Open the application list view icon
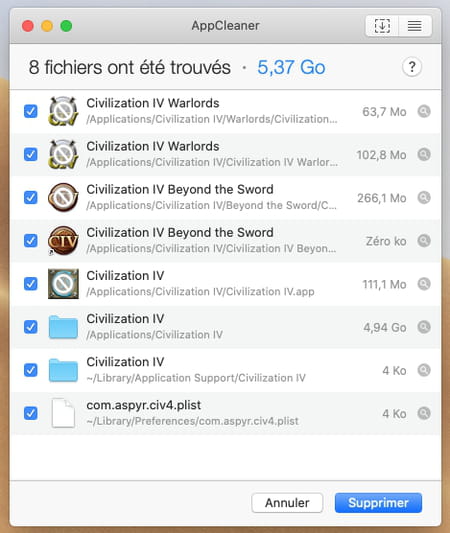 click(x=415, y=26)
